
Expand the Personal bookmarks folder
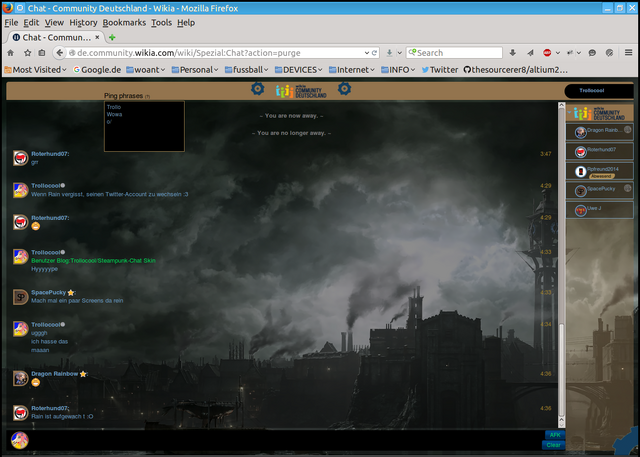click(195, 70)
